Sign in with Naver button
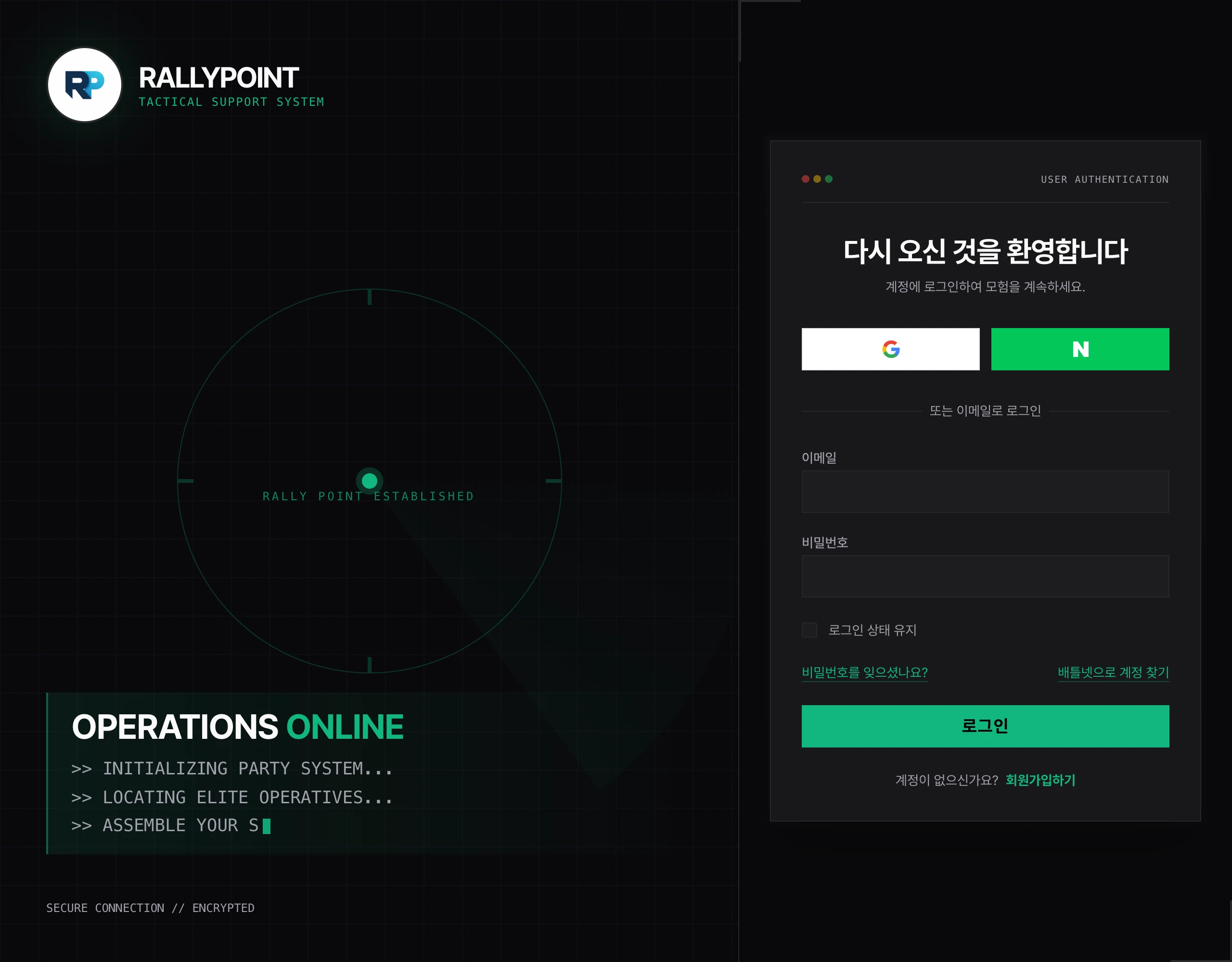This screenshot has height=962, width=1232. pyautogui.click(x=1080, y=349)
